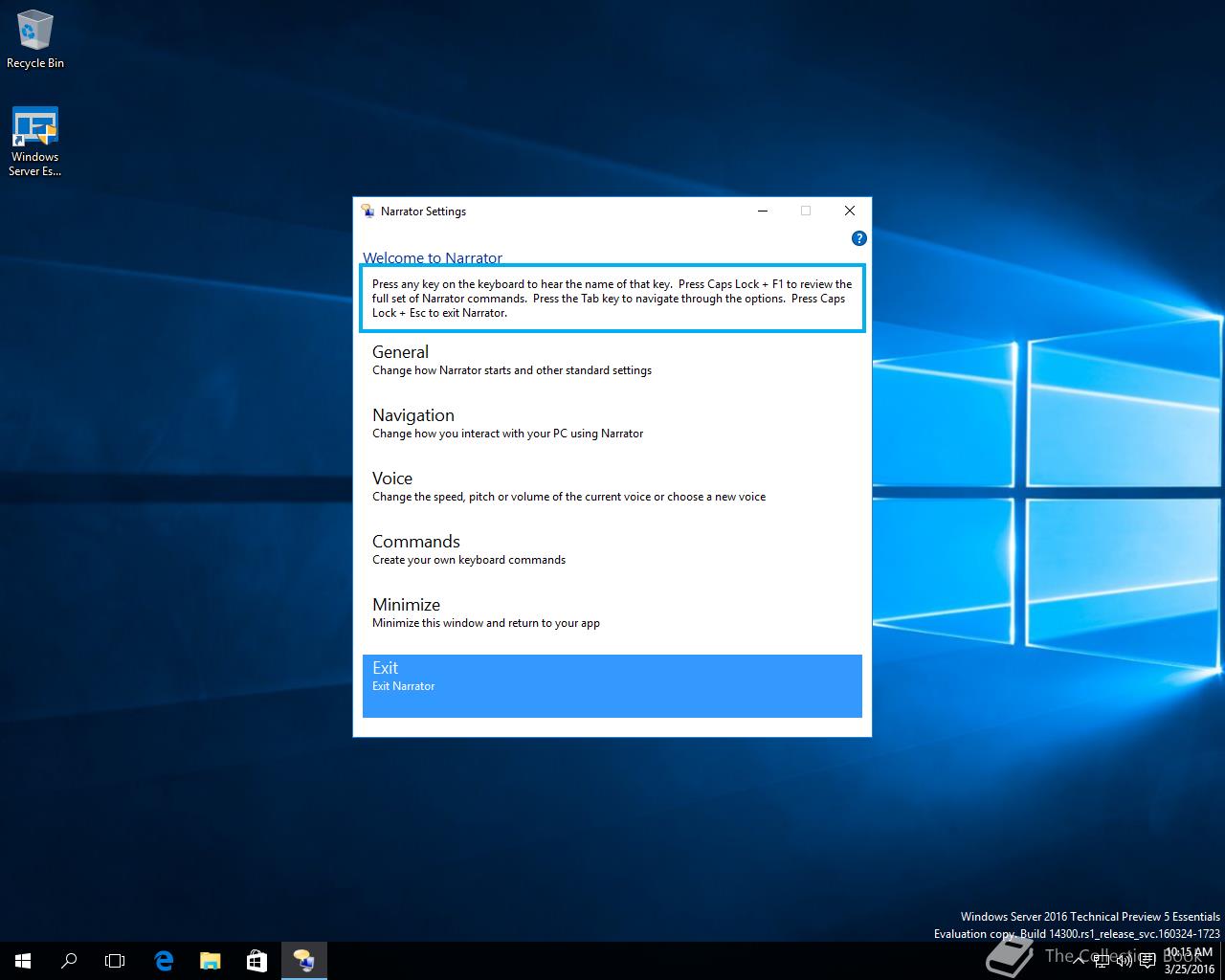The height and width of the screenshot is (980, 1225).
Task: Click Exit to exit Narrator
Action: coord(612,686)
